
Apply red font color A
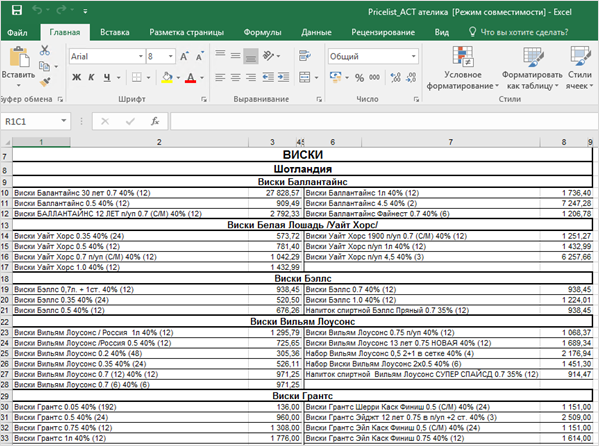click(x=190, y=78)
